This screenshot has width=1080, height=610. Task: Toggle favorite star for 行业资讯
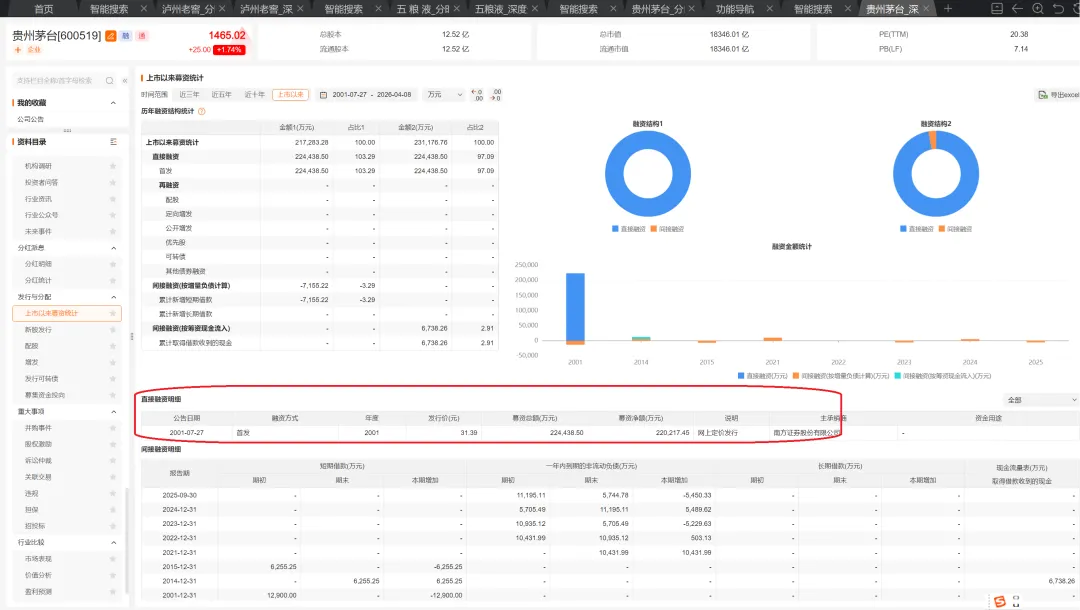click(x=113, y=199)
